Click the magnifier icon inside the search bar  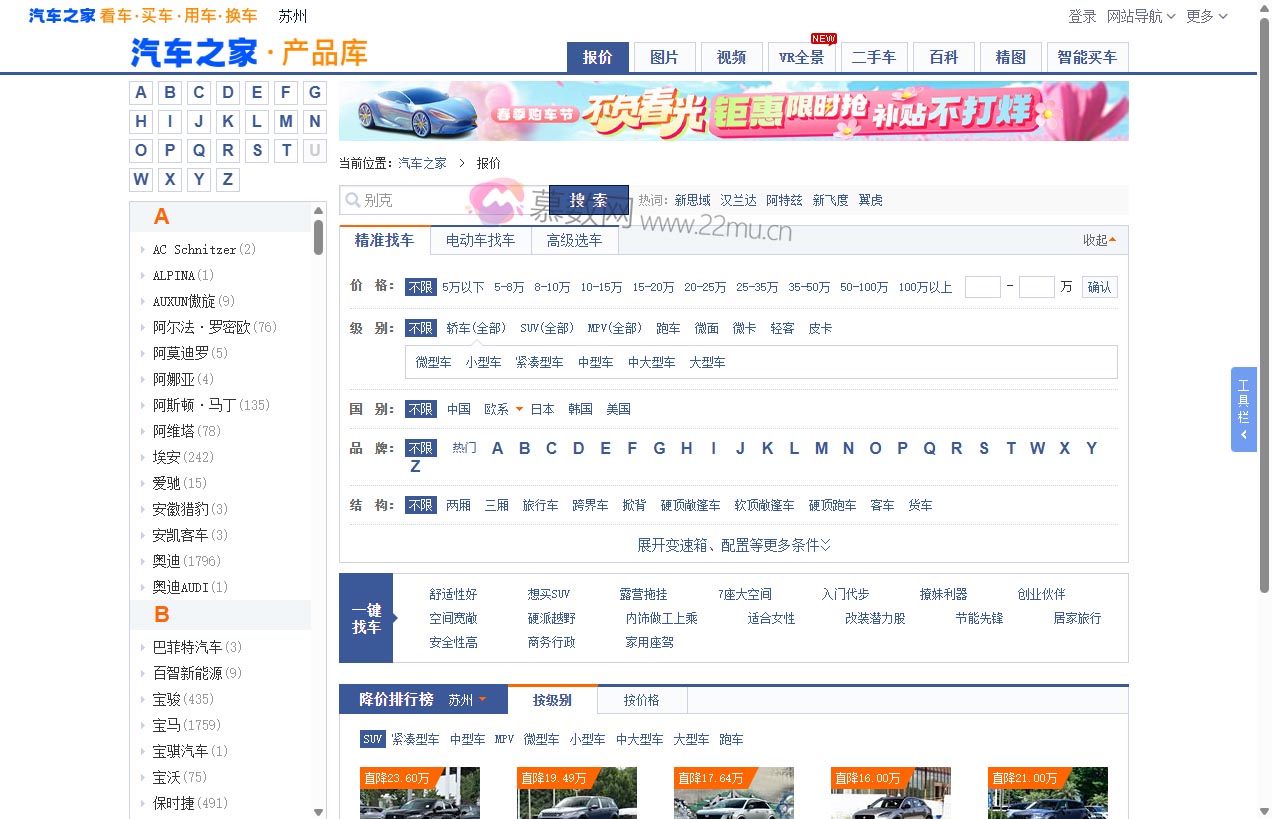tap(352, 200)
